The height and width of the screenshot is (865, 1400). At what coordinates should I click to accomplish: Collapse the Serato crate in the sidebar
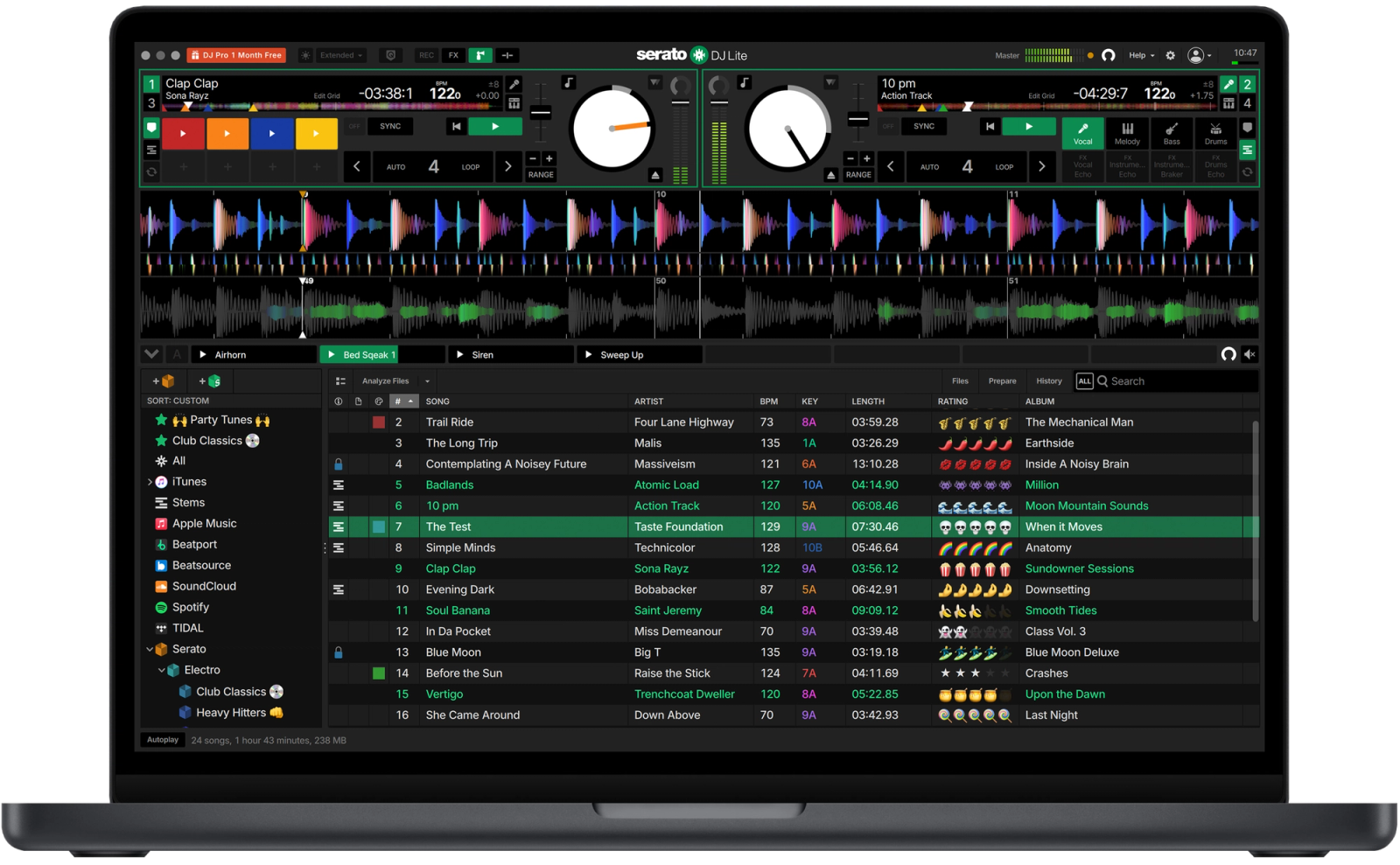[150, 649]
